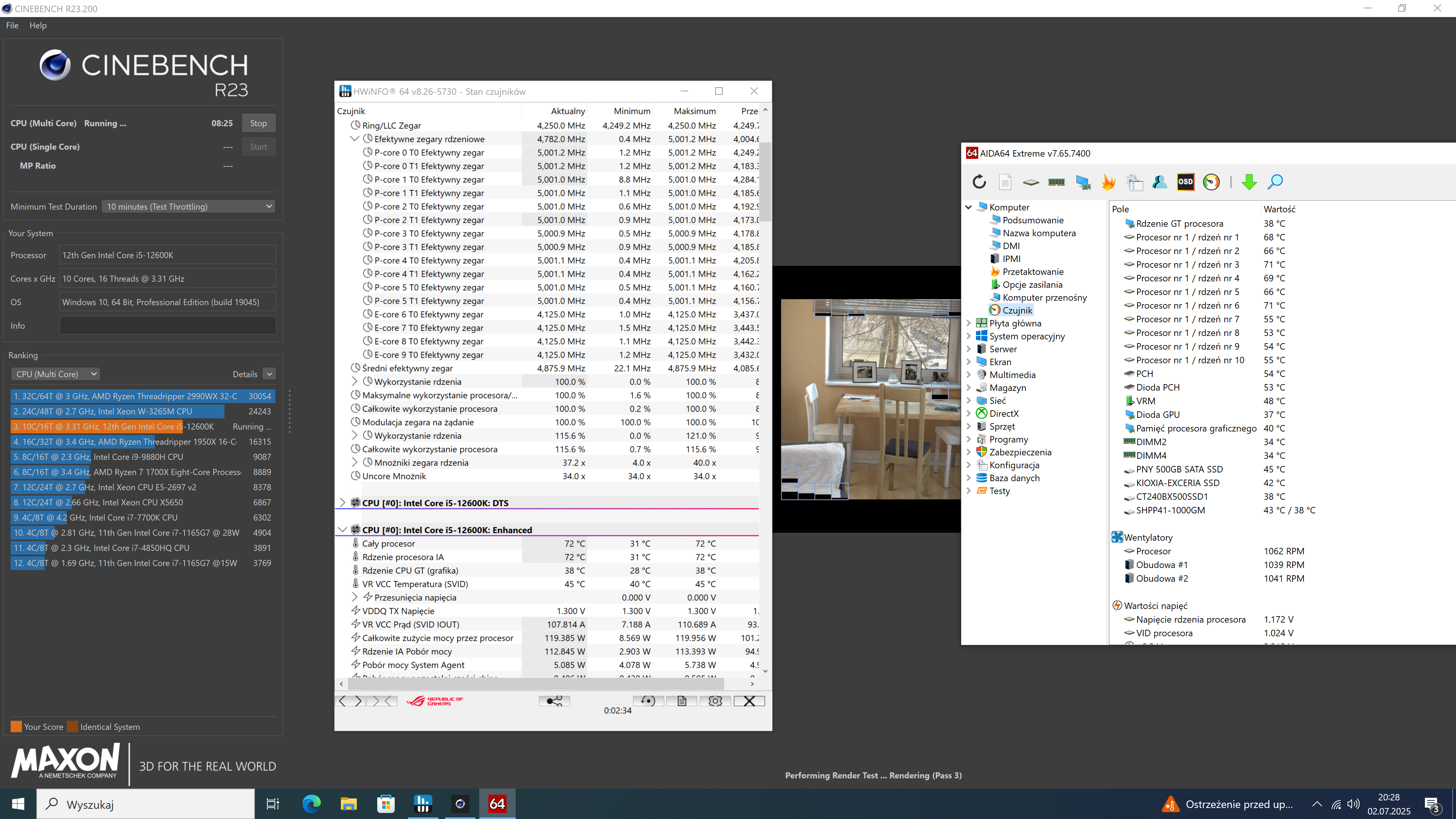This screenshot has width=1456, height=819.
Task: Click the HWiNFO log file document button
Action: pos(682,701)
